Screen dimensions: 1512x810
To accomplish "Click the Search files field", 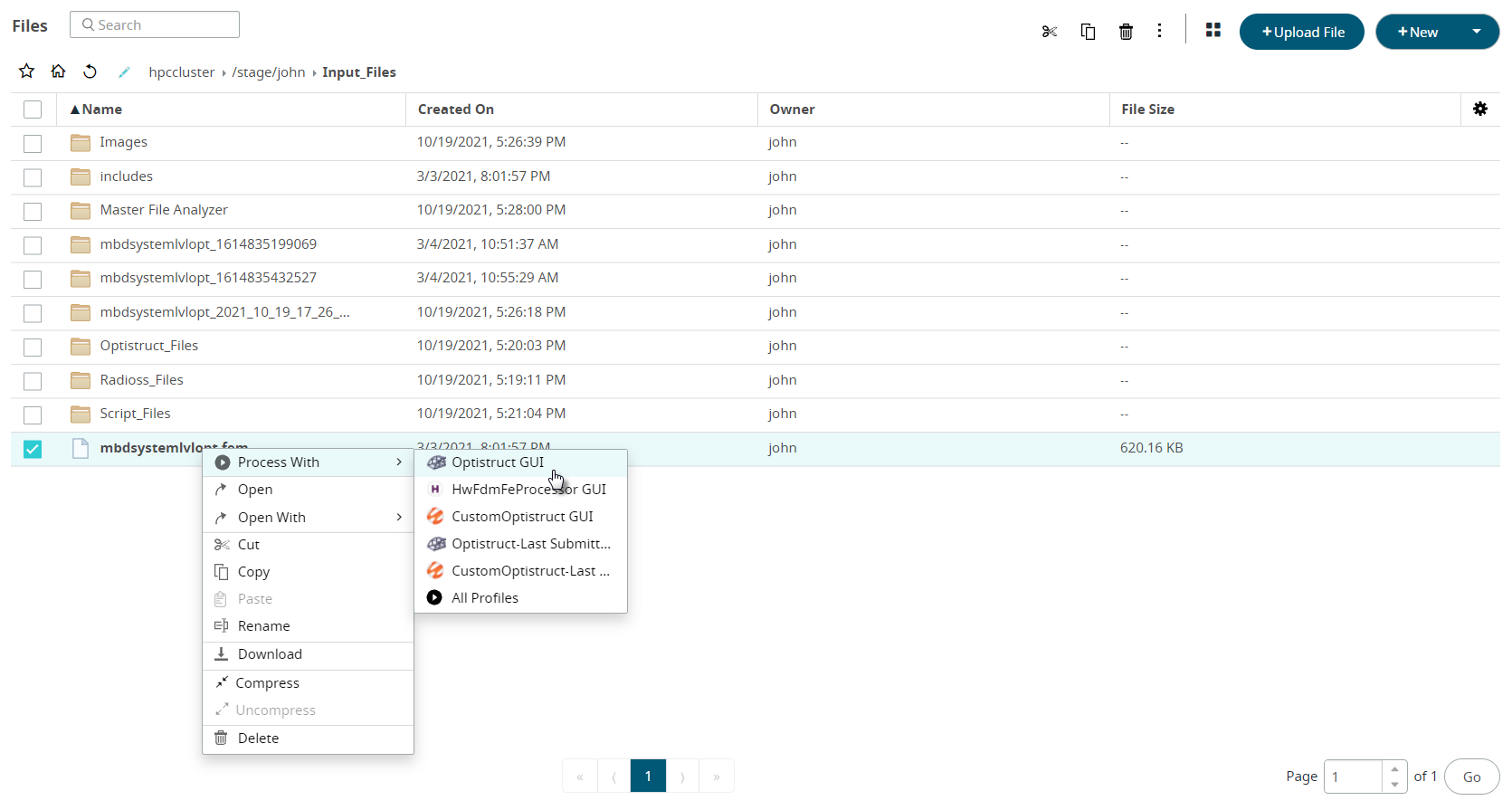I will click(x=155, y=24).
